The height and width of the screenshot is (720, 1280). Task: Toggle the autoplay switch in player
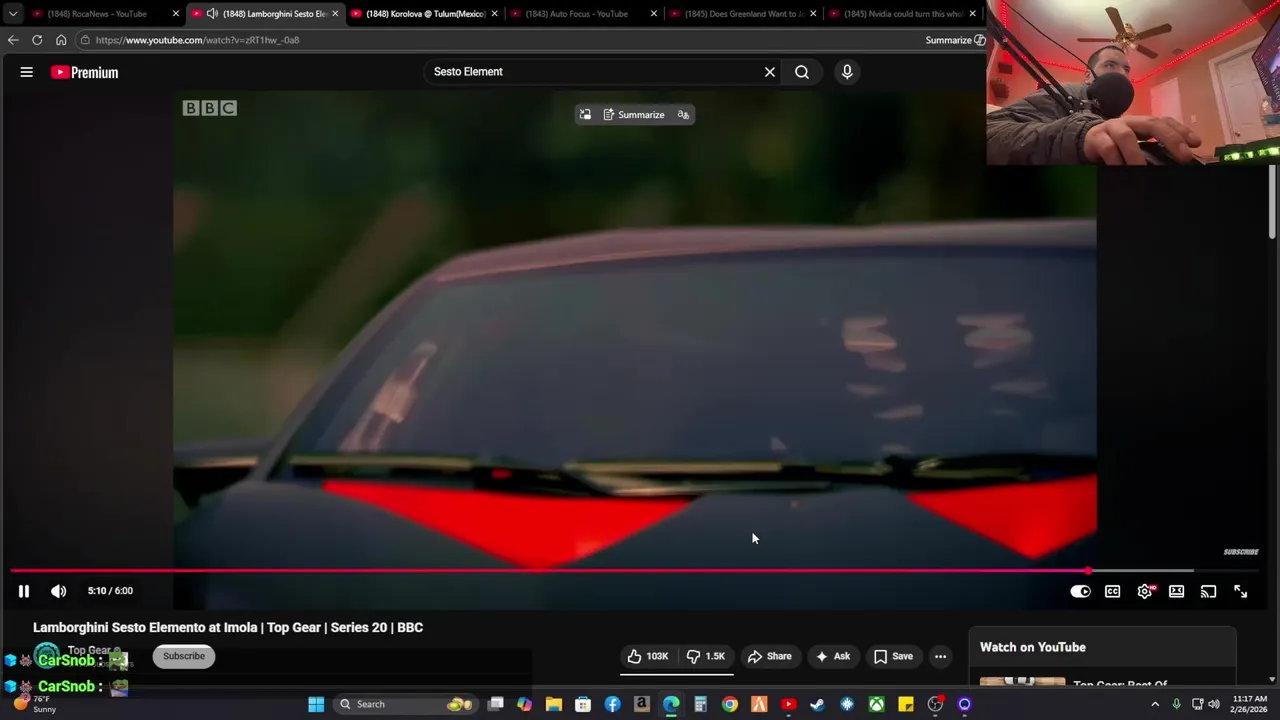1080,591
